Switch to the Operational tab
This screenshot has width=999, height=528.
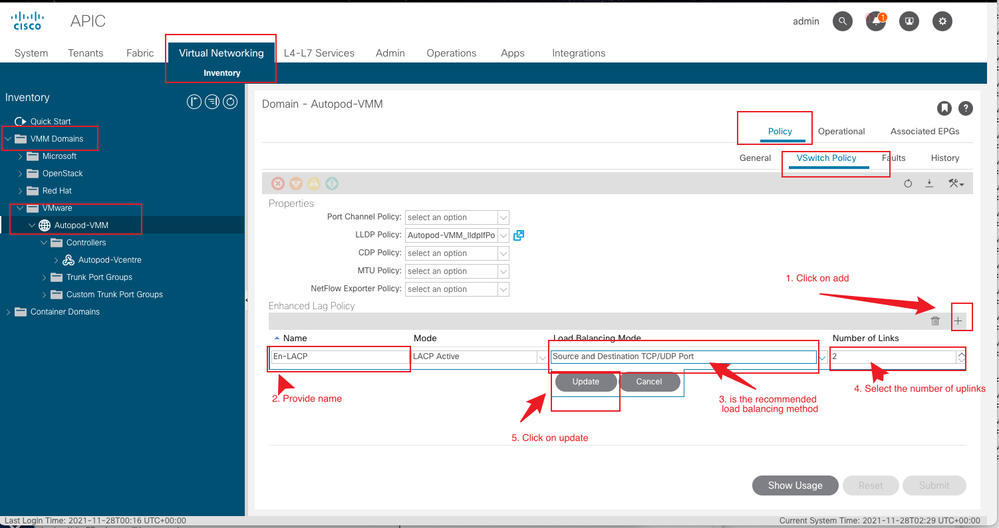tap(841, 131)
